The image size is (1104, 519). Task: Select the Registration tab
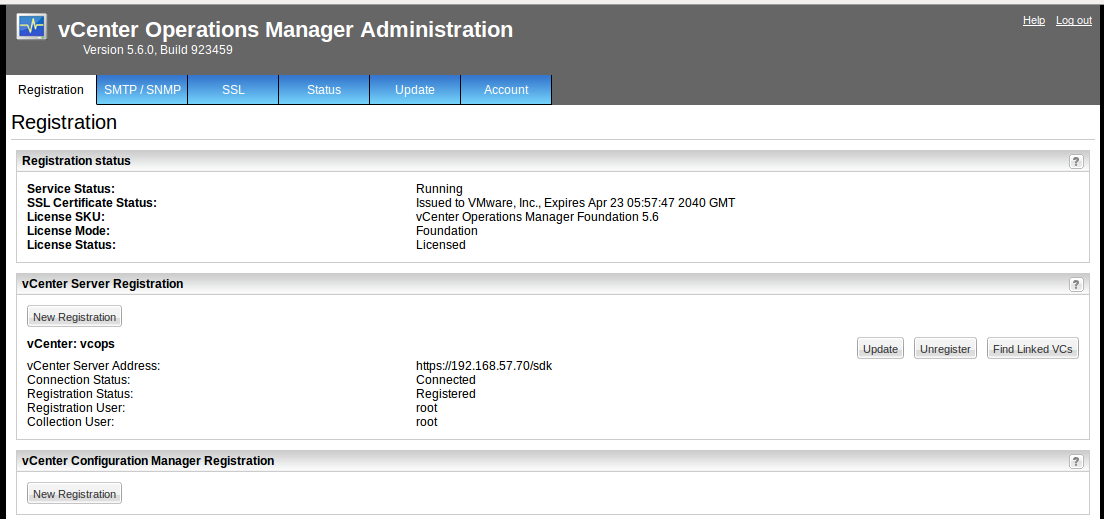51,90
